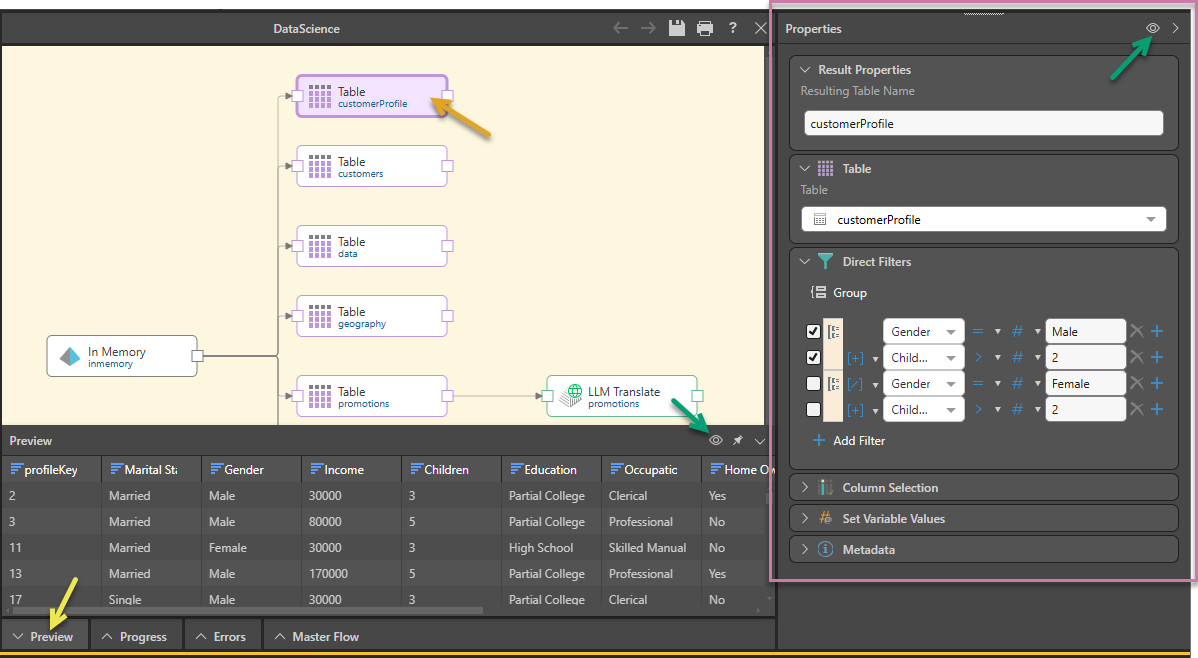Image resolution: width=1198 pixels, height=658 pixels.
Task: Add a filter after the Gender Male row
Action: point(1158,331)
